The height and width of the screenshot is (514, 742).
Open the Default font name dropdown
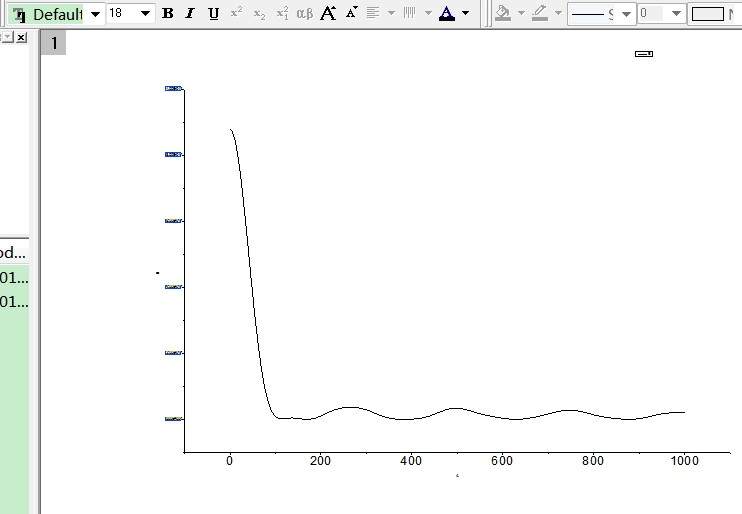tap(95, 14)
